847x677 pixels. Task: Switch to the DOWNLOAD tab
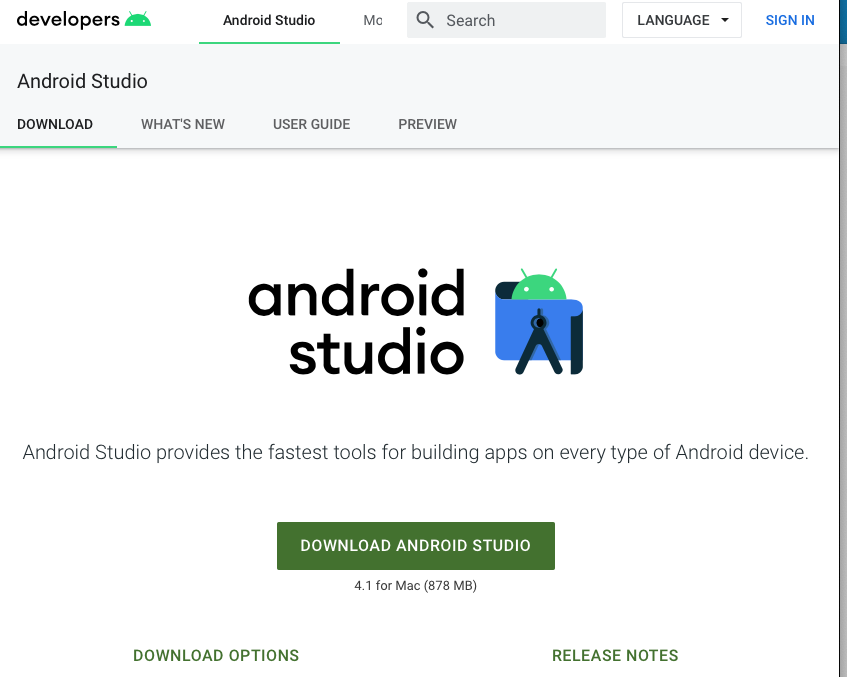pyautogui.click(x=55, y=124)
